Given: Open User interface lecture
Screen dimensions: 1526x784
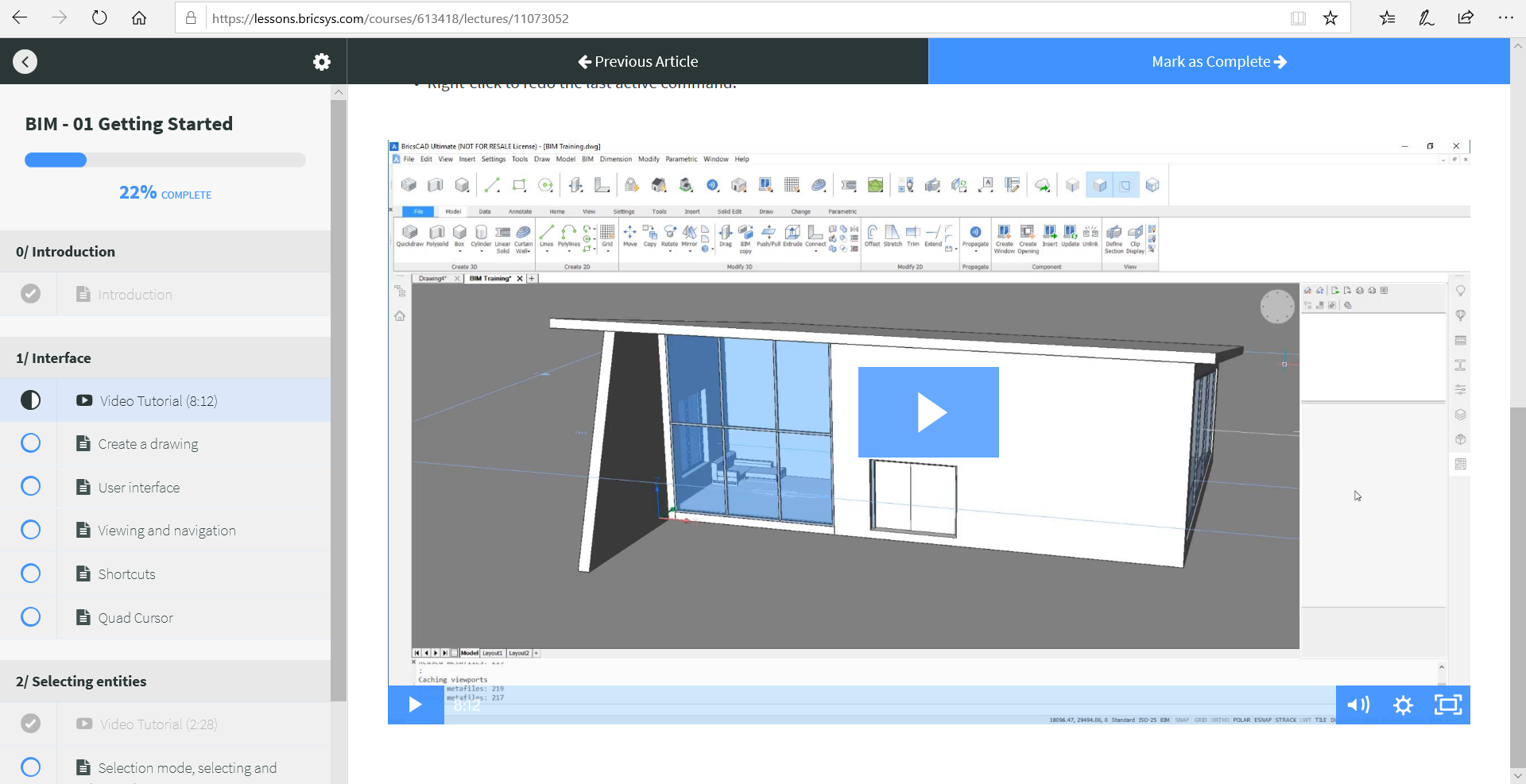Looking at the screenshot, I should pos(139,488).
